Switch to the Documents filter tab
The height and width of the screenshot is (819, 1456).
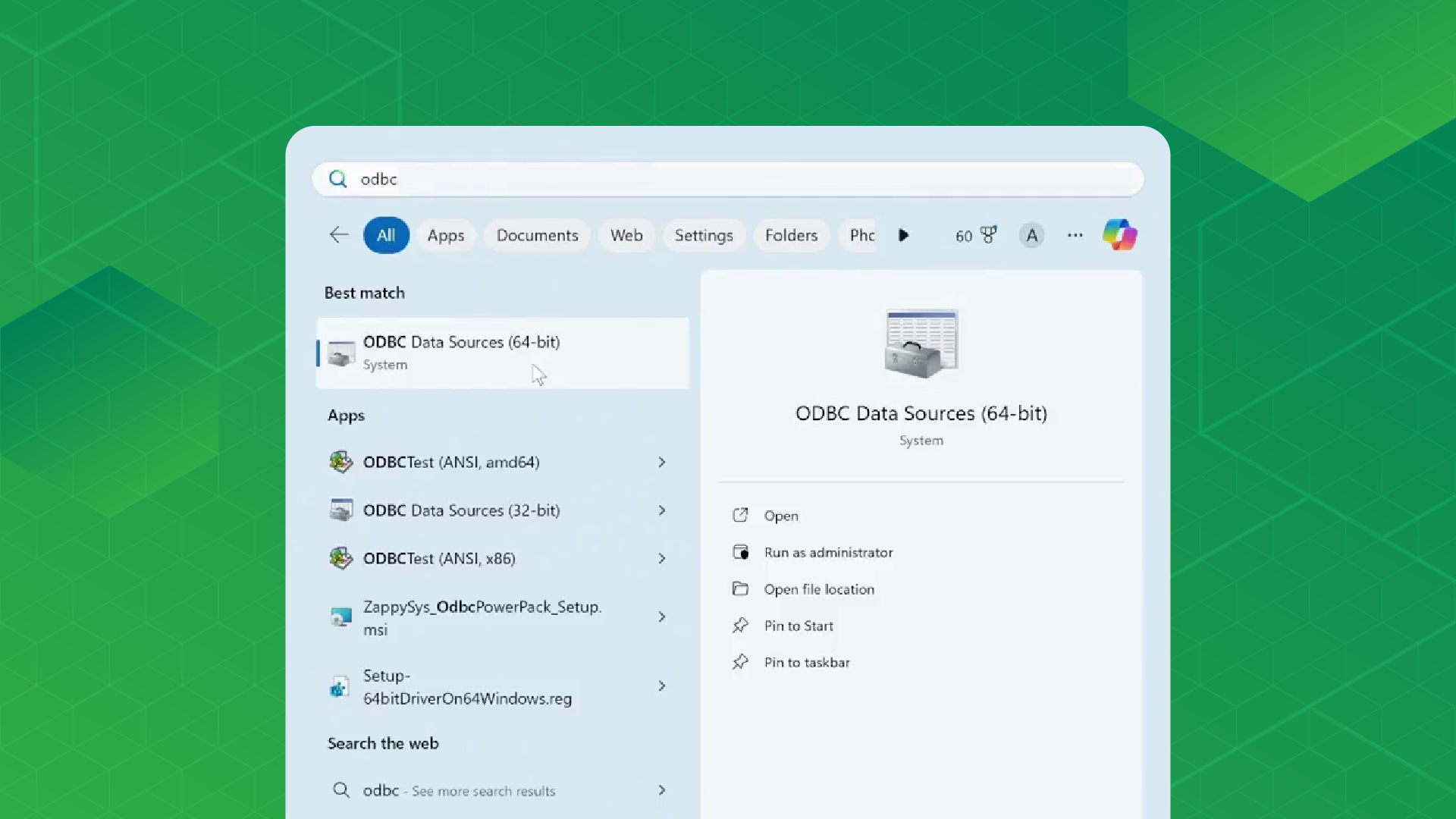click(x=537, y=236)
